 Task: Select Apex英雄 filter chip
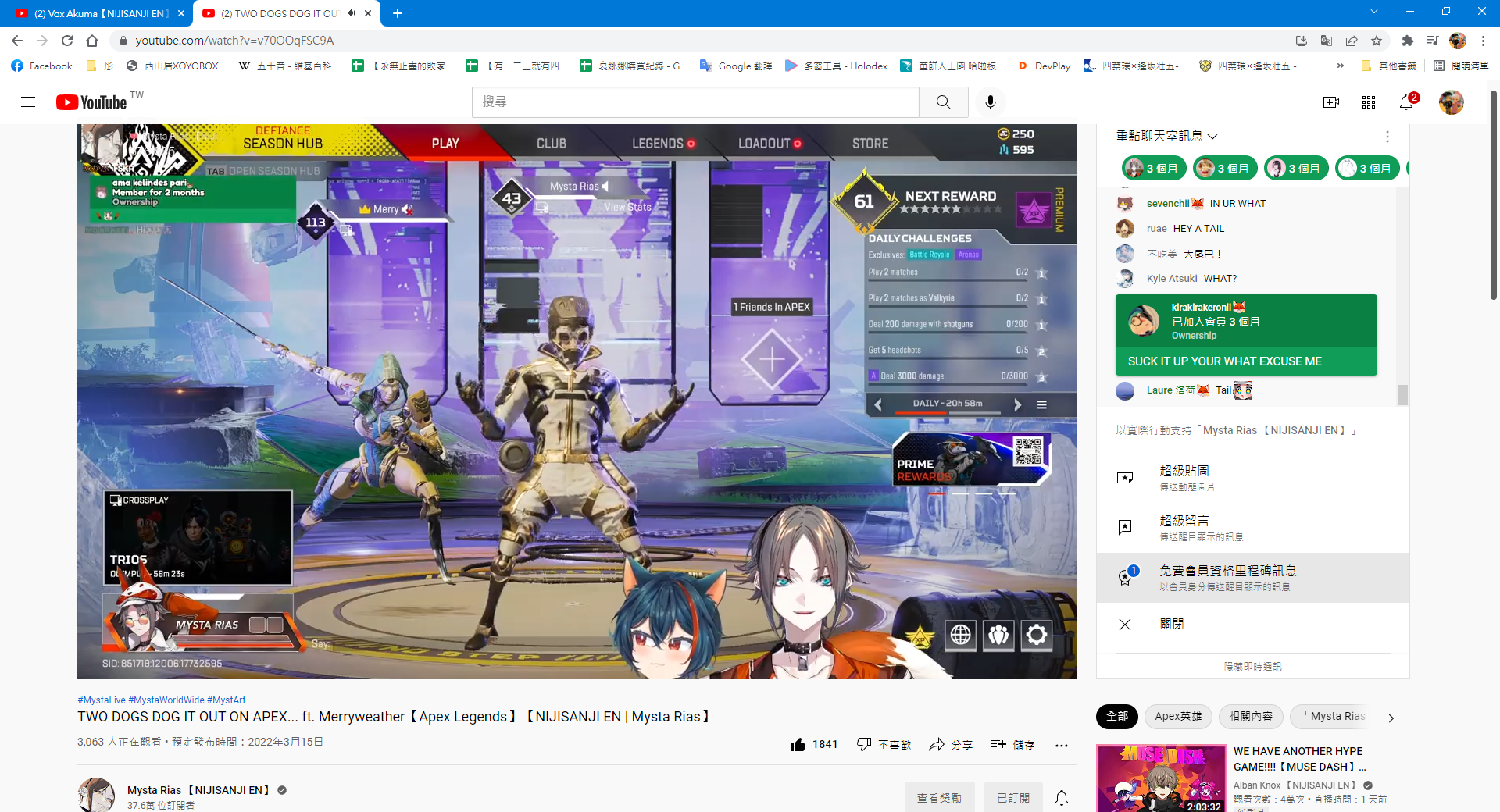click(1178, 716)
